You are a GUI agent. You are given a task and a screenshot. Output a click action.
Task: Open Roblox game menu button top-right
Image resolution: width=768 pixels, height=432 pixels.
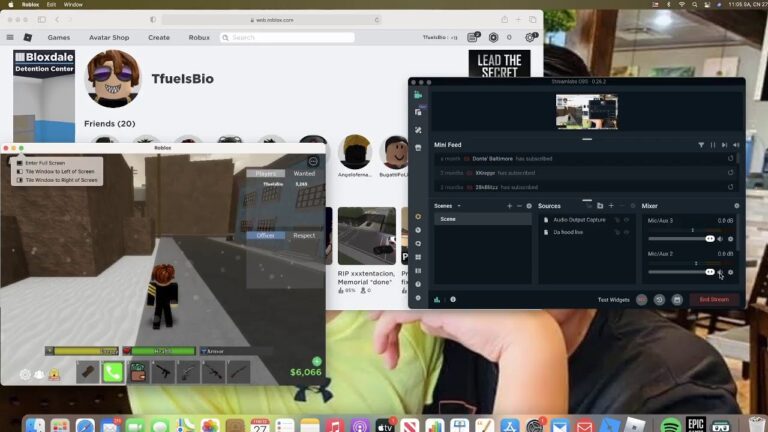(313, 162)
